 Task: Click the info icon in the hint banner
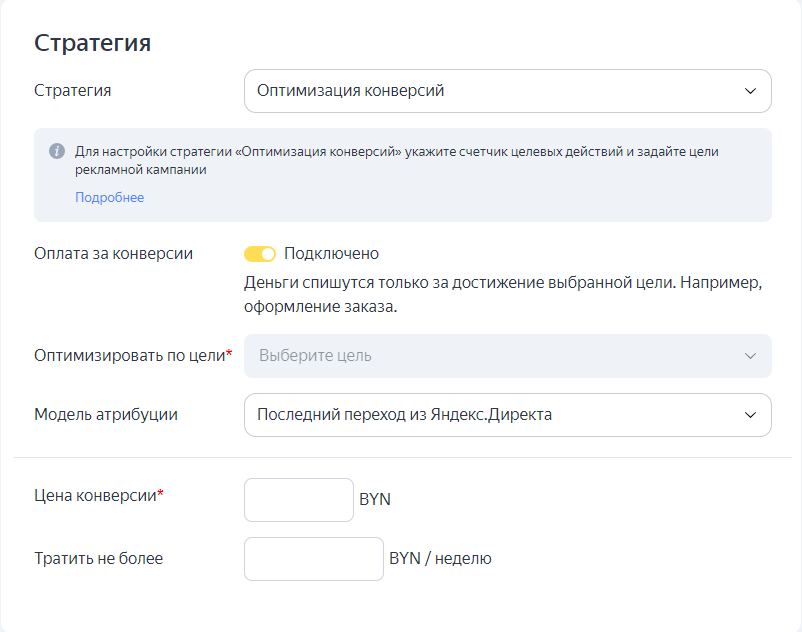click(57, 151)
